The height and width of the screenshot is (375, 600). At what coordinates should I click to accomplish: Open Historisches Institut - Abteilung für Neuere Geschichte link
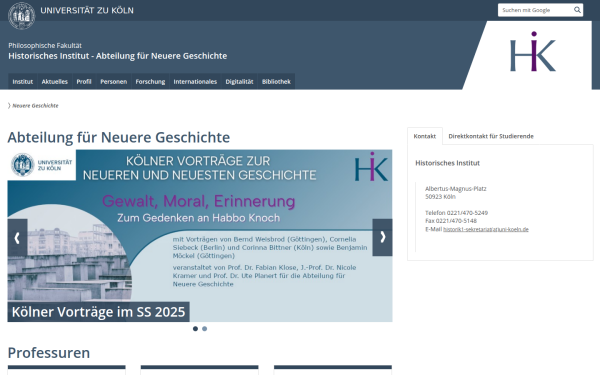(x=118, y=56)
